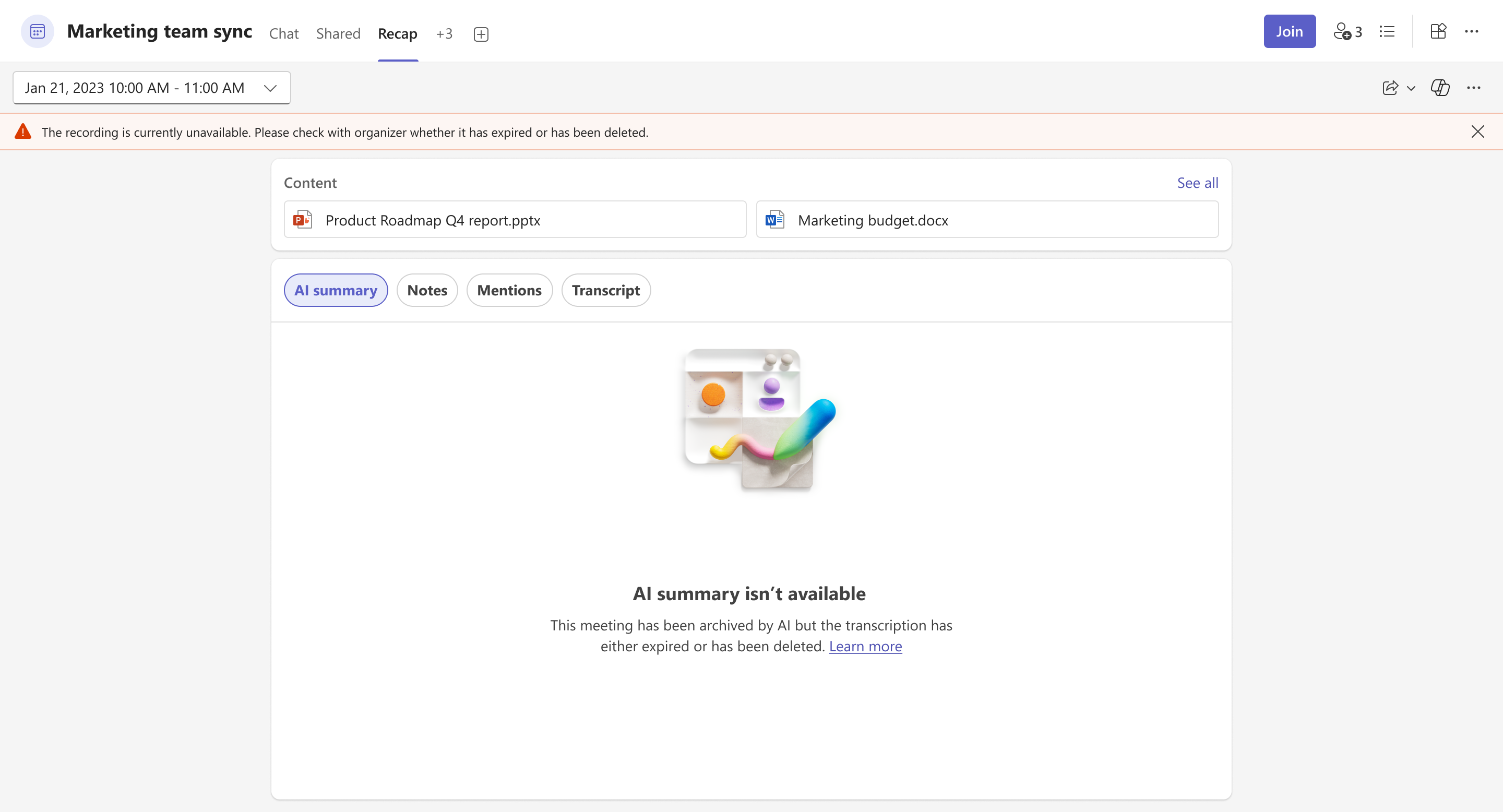Click the 'AI summary isn't available' heading

click(749, 594)
